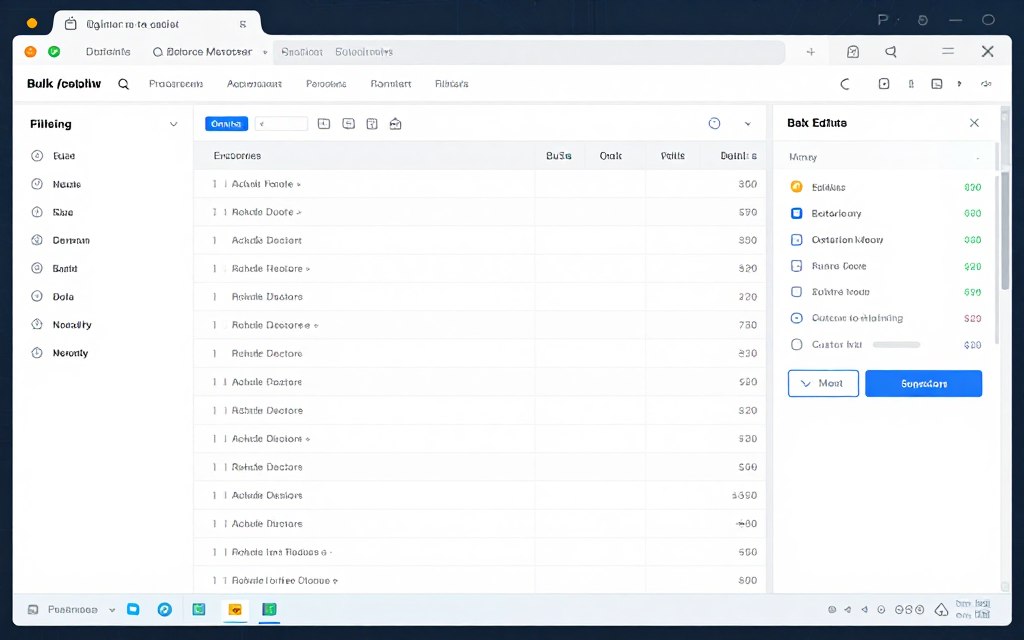Adjust grey bar beside Coator Ivkt
The image size is (1024, 640).
[x=896, y=344]
